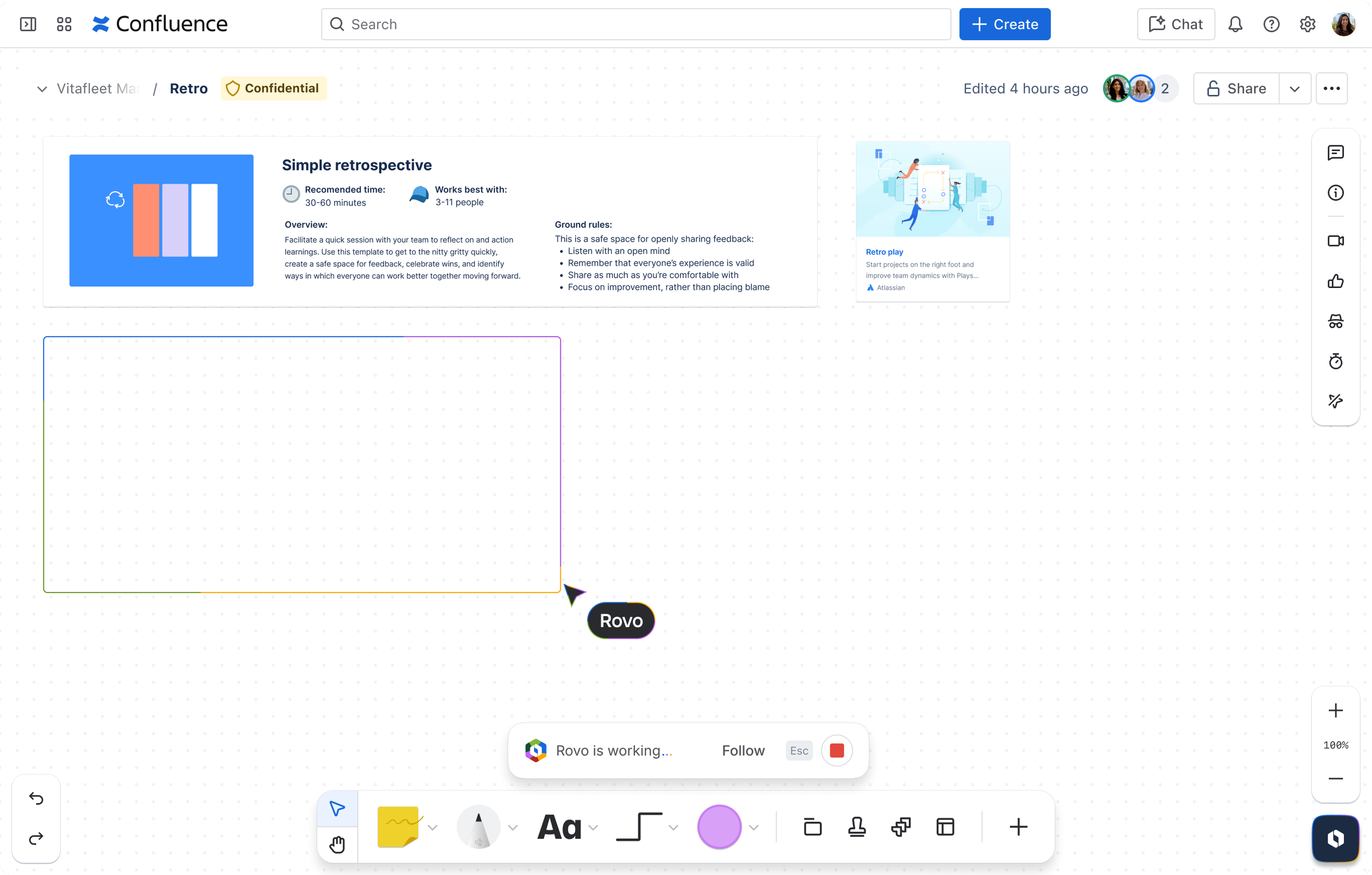Expand the Share options chevron
This screenshot has width=1372, height=875.
click(1294, 89)
